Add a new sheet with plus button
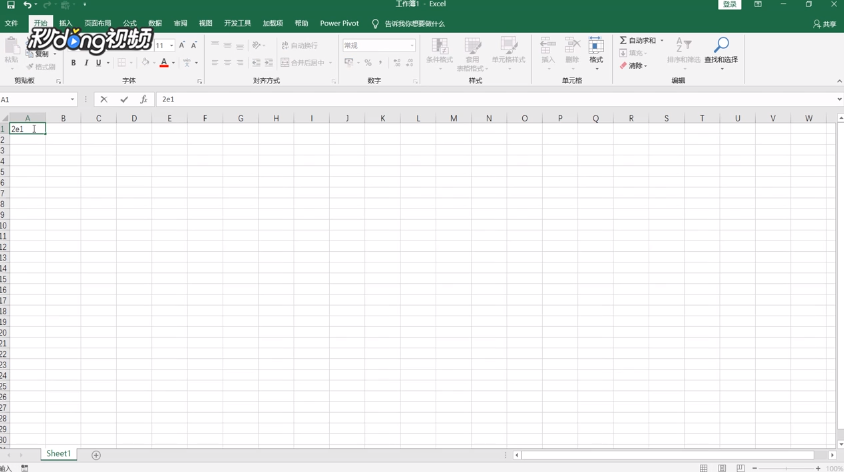 click(96, 455)
